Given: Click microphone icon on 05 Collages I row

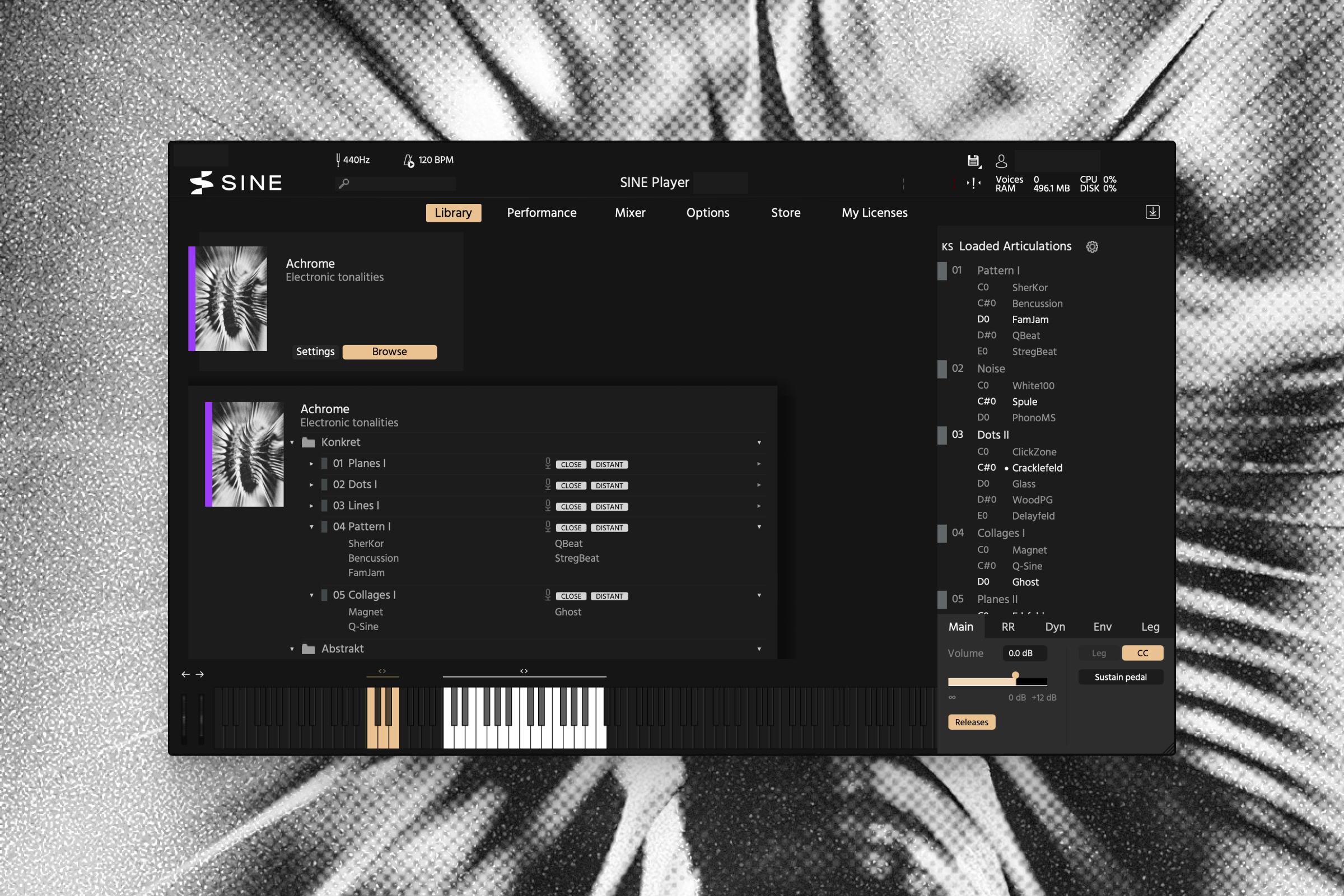Looking at the screenshot, I should pyautogui.click(x=548, y=595).
